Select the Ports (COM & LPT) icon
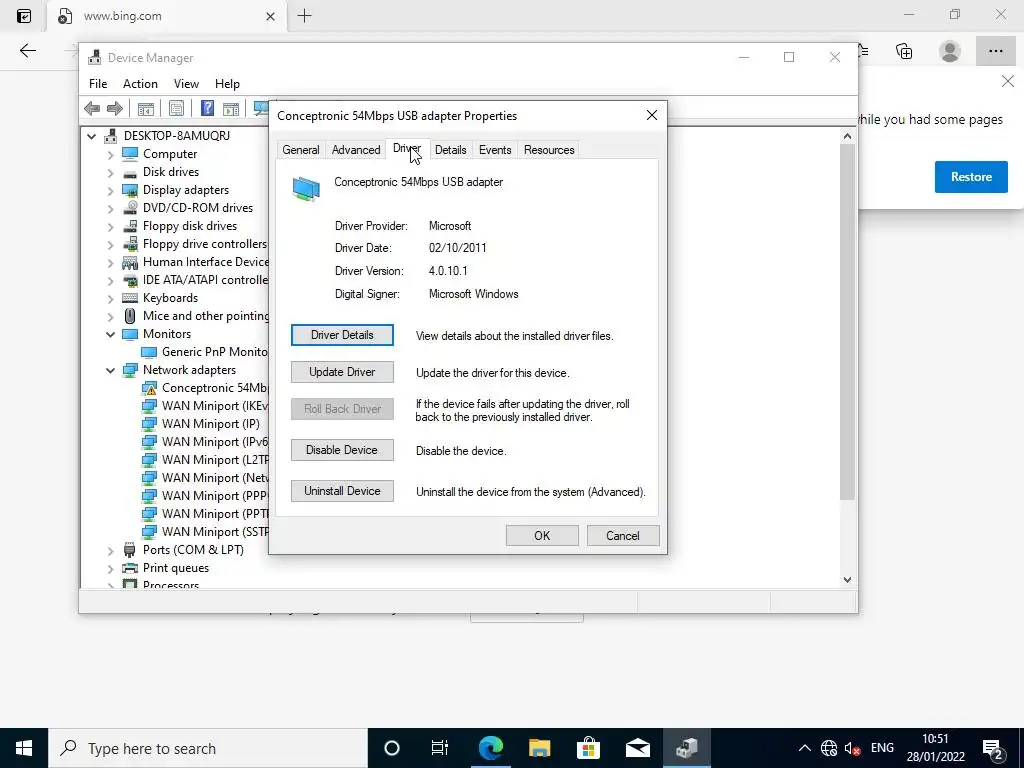 pyautogui.click(x=130, y=550)
